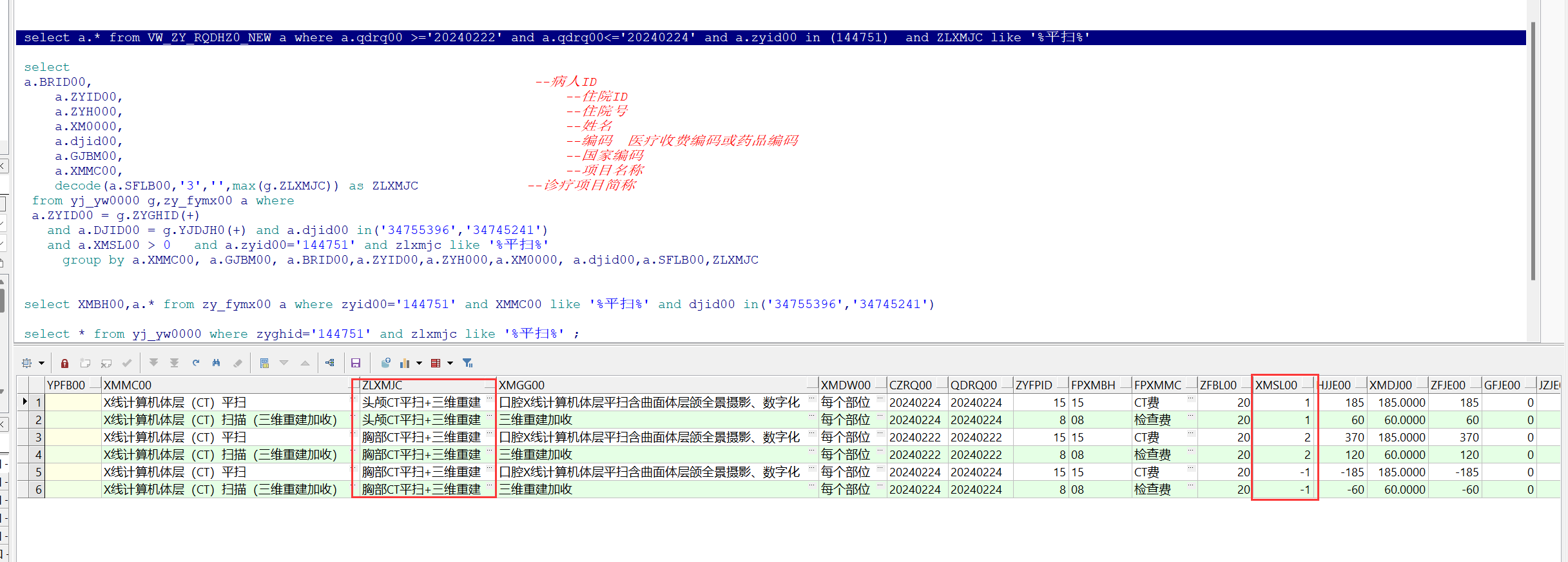Click the 'decode(a.SFLB00' line in SQL editor
The width and height of the screenshot is (1568, 562).
237,186
